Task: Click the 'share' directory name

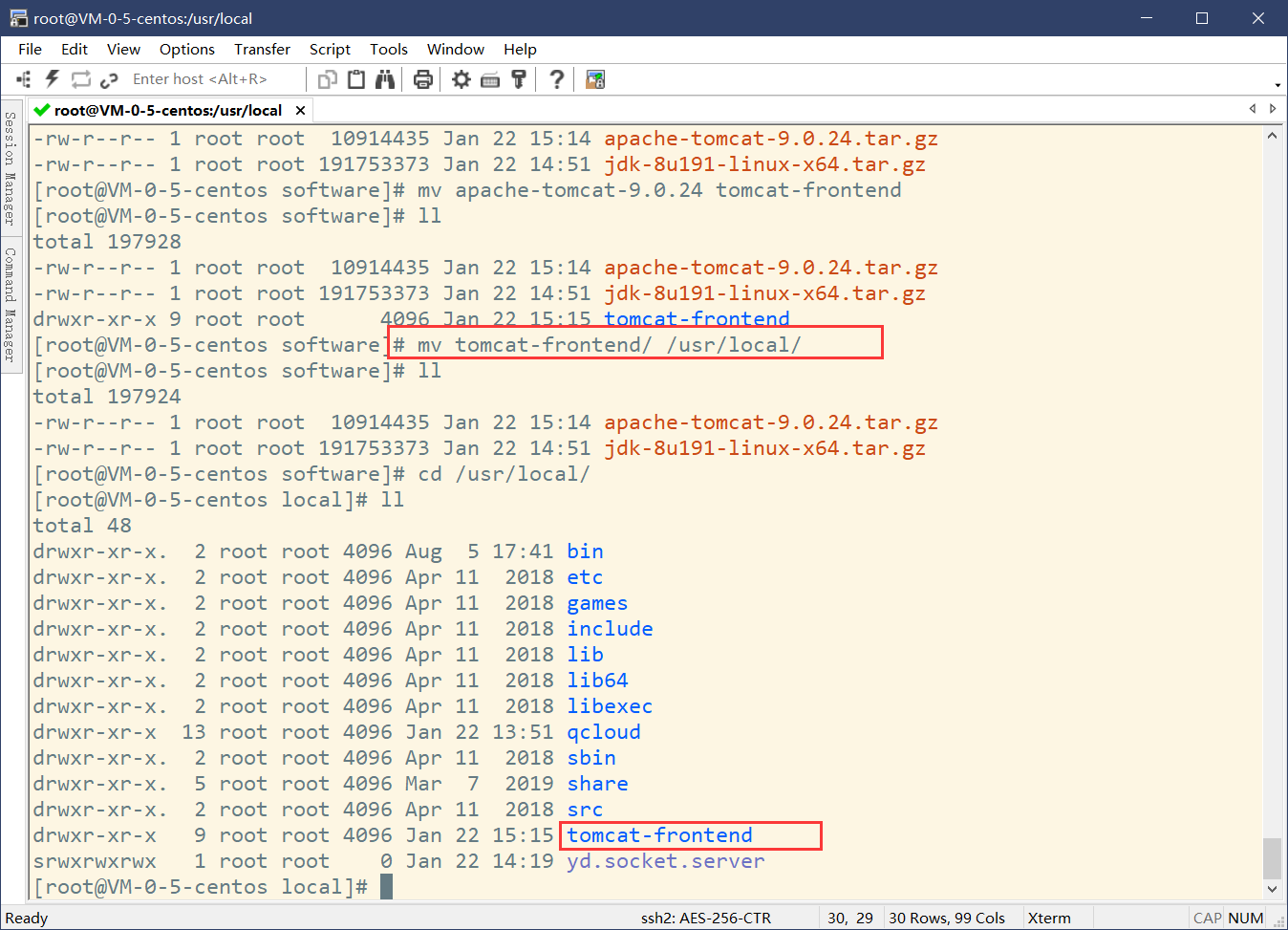Action: 597,784
